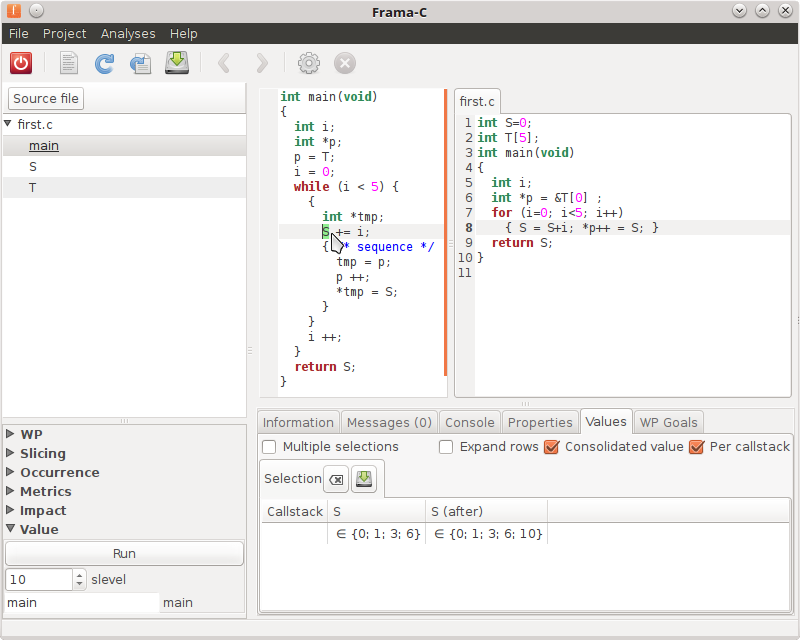This screenshot has width=800, height=640.
Task: Click the slevel input field
Action: (x=39, y=580)
